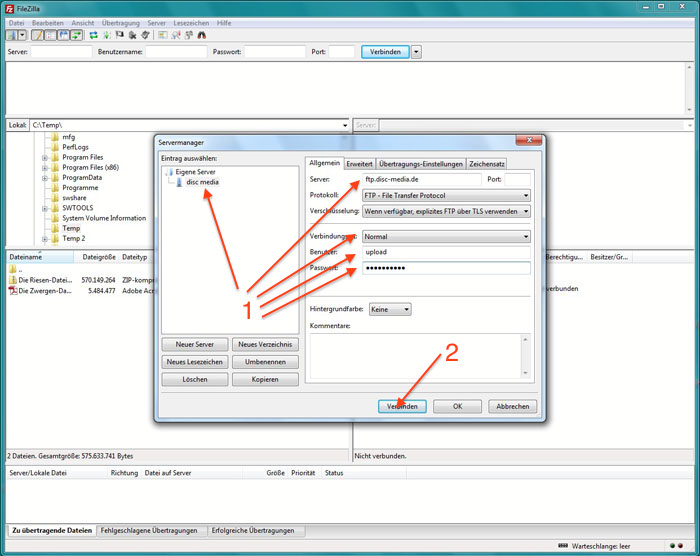Click the parent directory folder icon
700x556 pixels.
point(12,269)
